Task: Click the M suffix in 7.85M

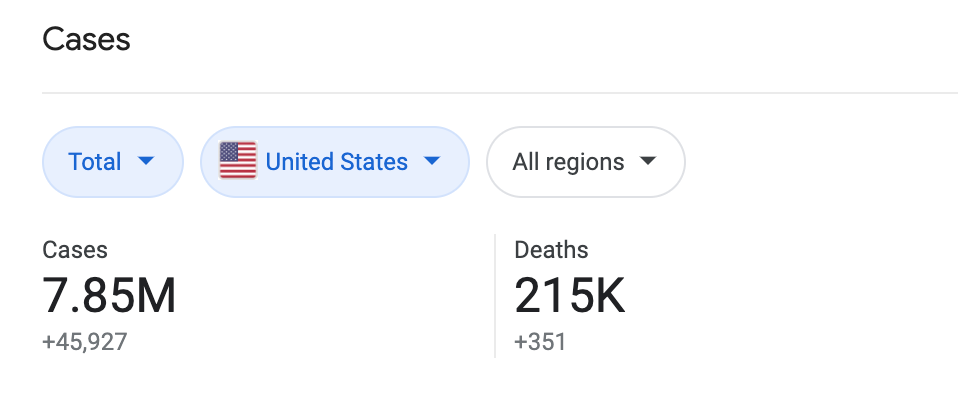Action: [155, 296]
